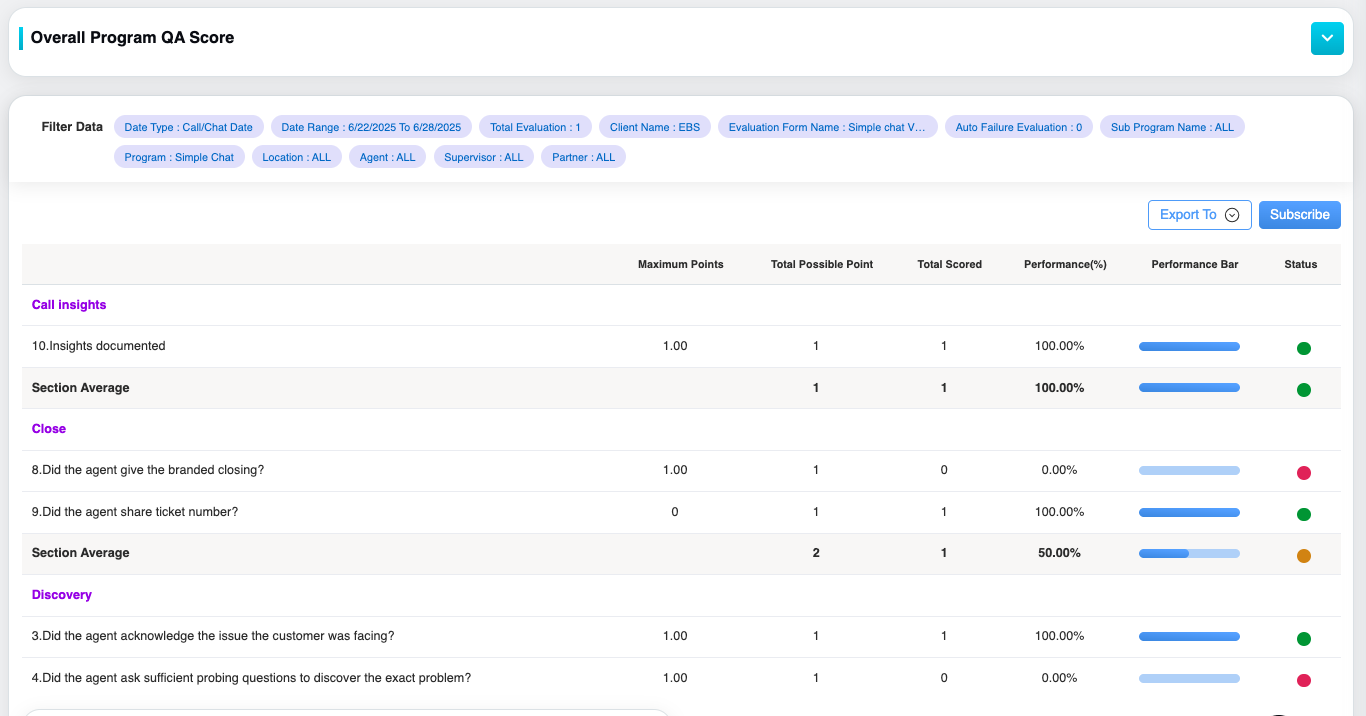Click the Total Scored column header
The image size is (1366, 716).
coord(949,265)
